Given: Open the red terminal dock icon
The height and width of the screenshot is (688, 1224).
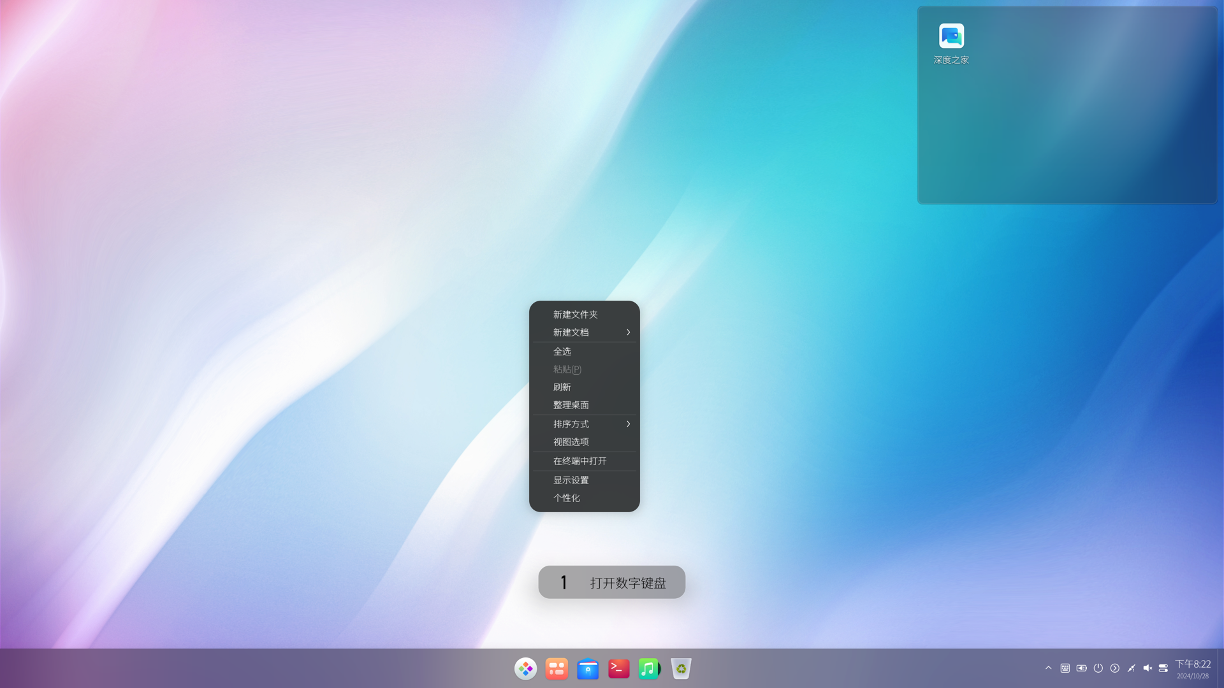Looking at the screenshot, I should (x=619, y=668).
